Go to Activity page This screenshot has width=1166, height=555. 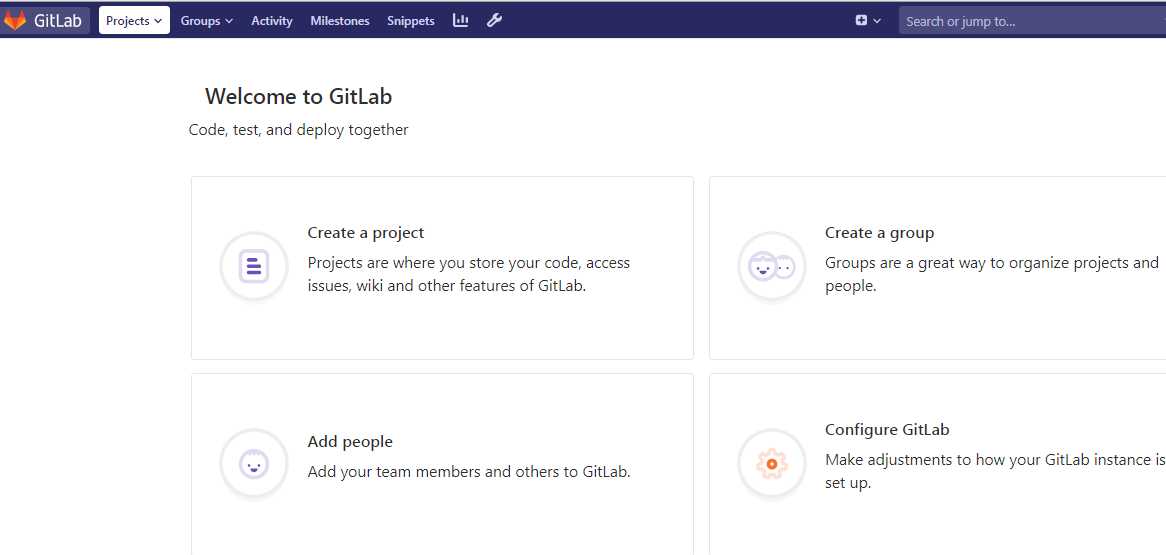pos(271,21)
